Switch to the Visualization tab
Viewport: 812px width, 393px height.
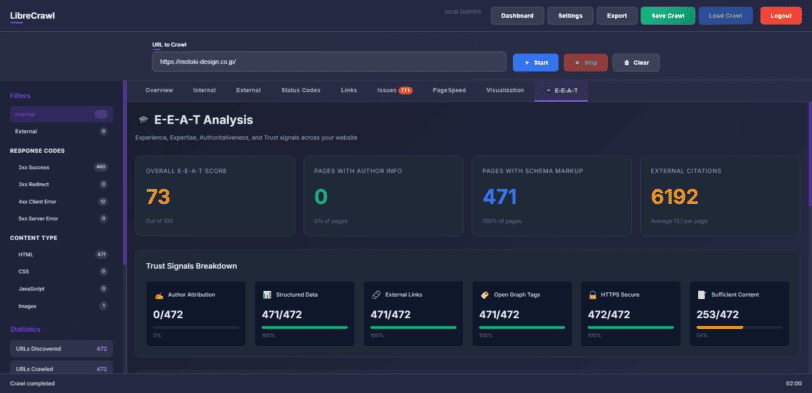point(505,90)
